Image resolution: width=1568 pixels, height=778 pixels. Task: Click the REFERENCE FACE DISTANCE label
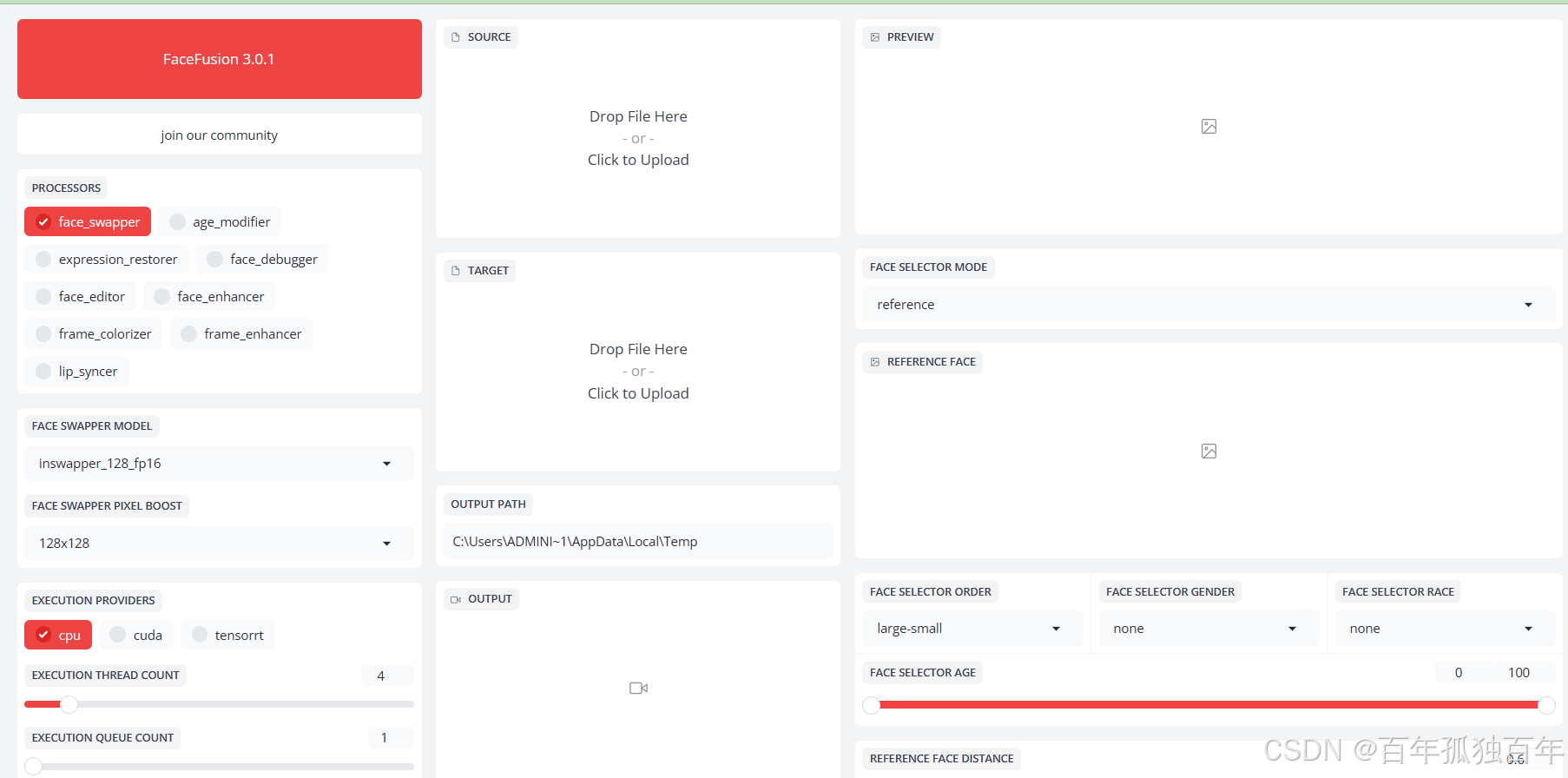tap(941, 759)
